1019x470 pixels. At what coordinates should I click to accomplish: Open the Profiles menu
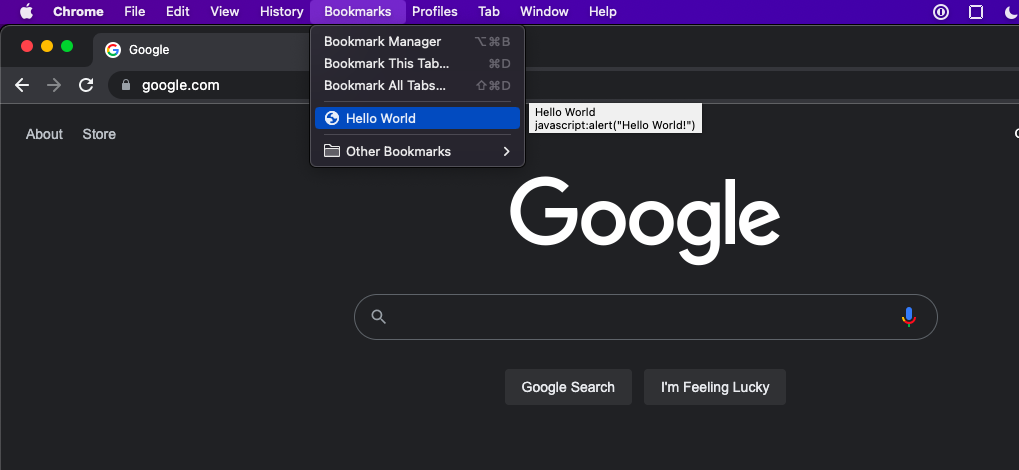pyautogui.click(x=434, y=12)
